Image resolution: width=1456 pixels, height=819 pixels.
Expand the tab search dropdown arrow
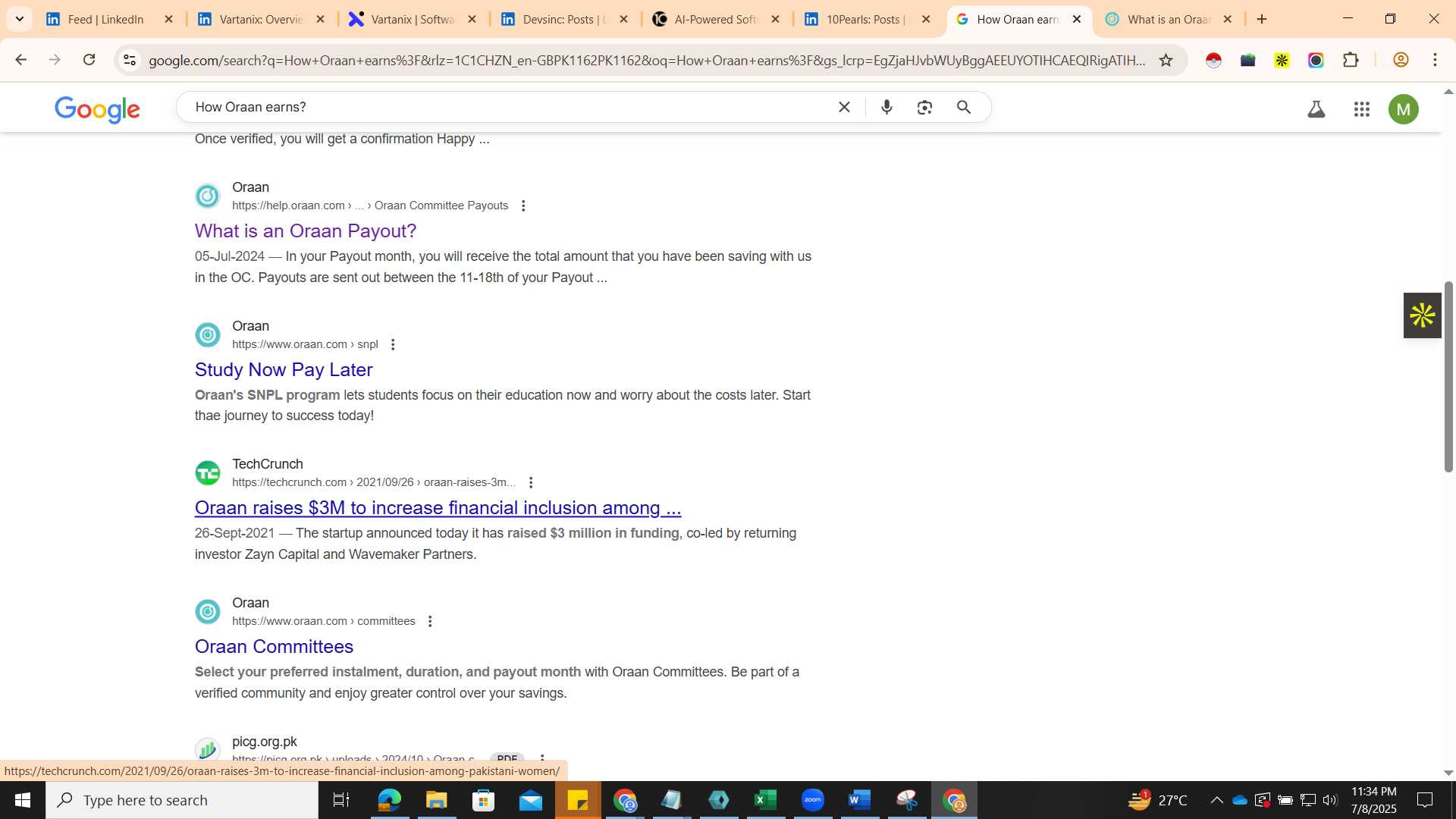pyautogui.click(x=20, y=19)
